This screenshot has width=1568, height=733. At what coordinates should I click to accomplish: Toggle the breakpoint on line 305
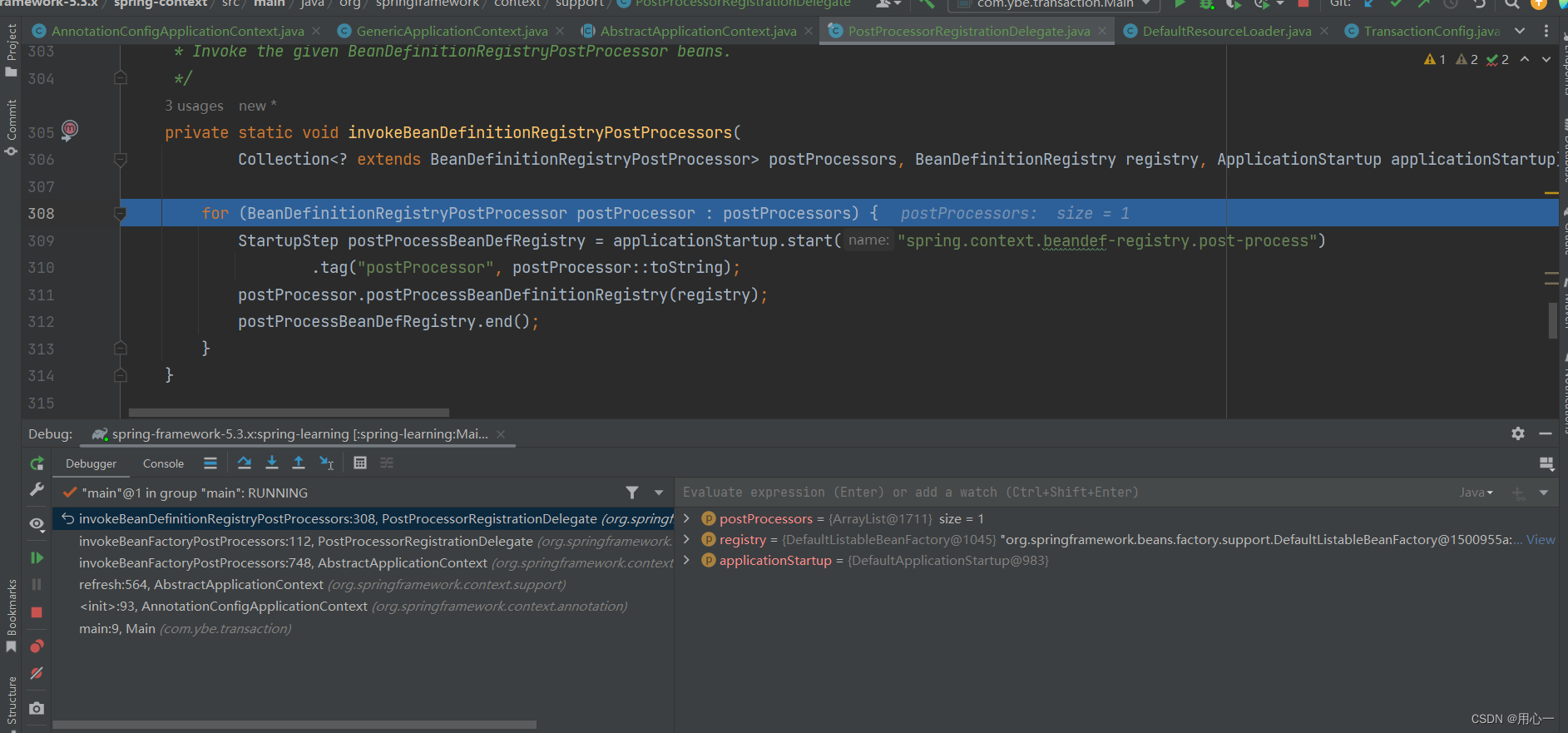point(70,129)
